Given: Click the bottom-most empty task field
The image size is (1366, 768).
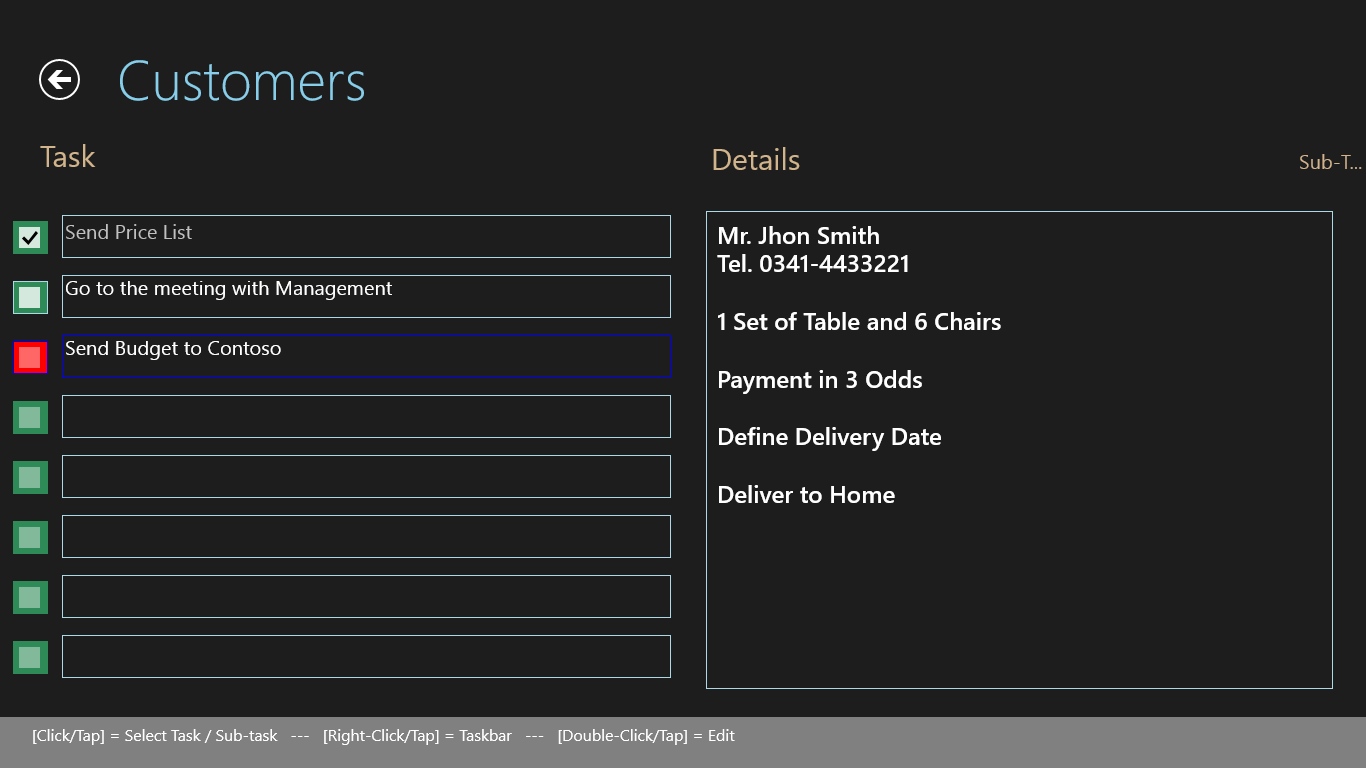Looking at the screenshot, I should [365, 656].
